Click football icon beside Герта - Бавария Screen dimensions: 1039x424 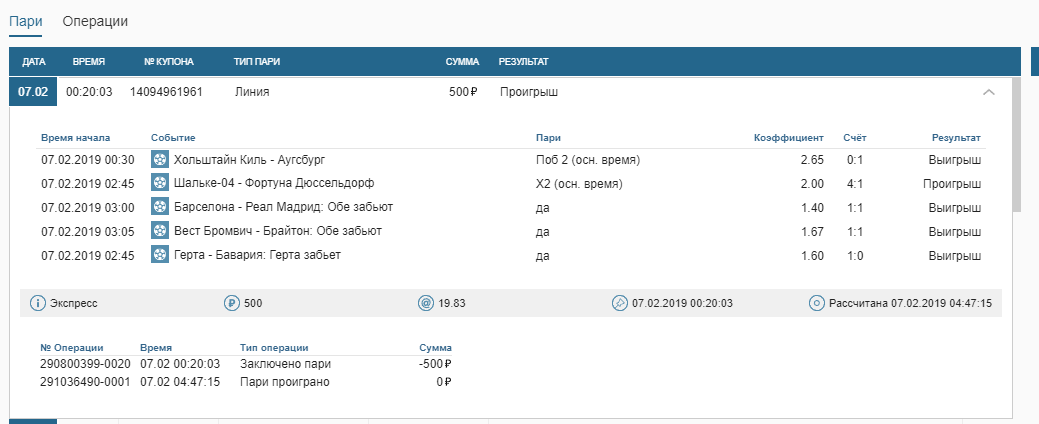click(x=160, y=254)
